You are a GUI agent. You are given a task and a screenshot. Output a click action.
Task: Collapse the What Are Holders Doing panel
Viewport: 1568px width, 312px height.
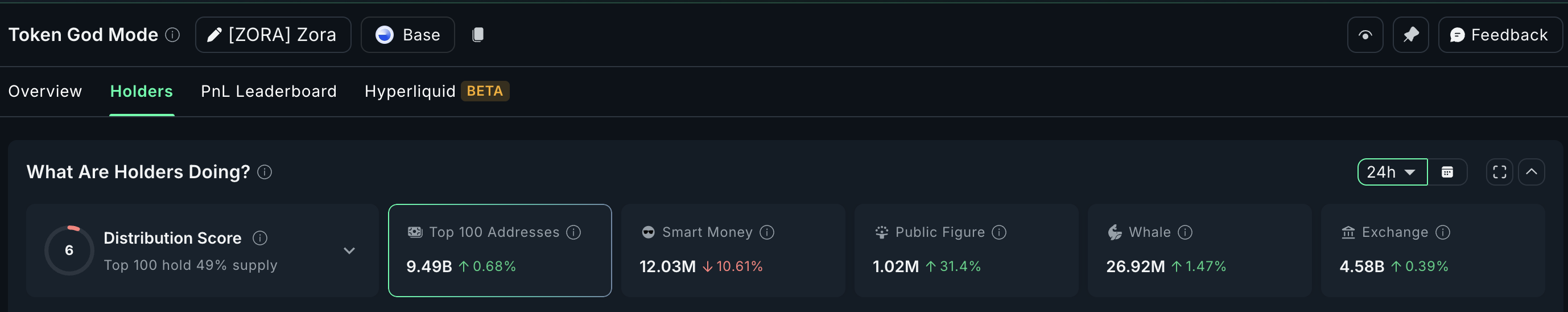click(x=1532, y=172)
